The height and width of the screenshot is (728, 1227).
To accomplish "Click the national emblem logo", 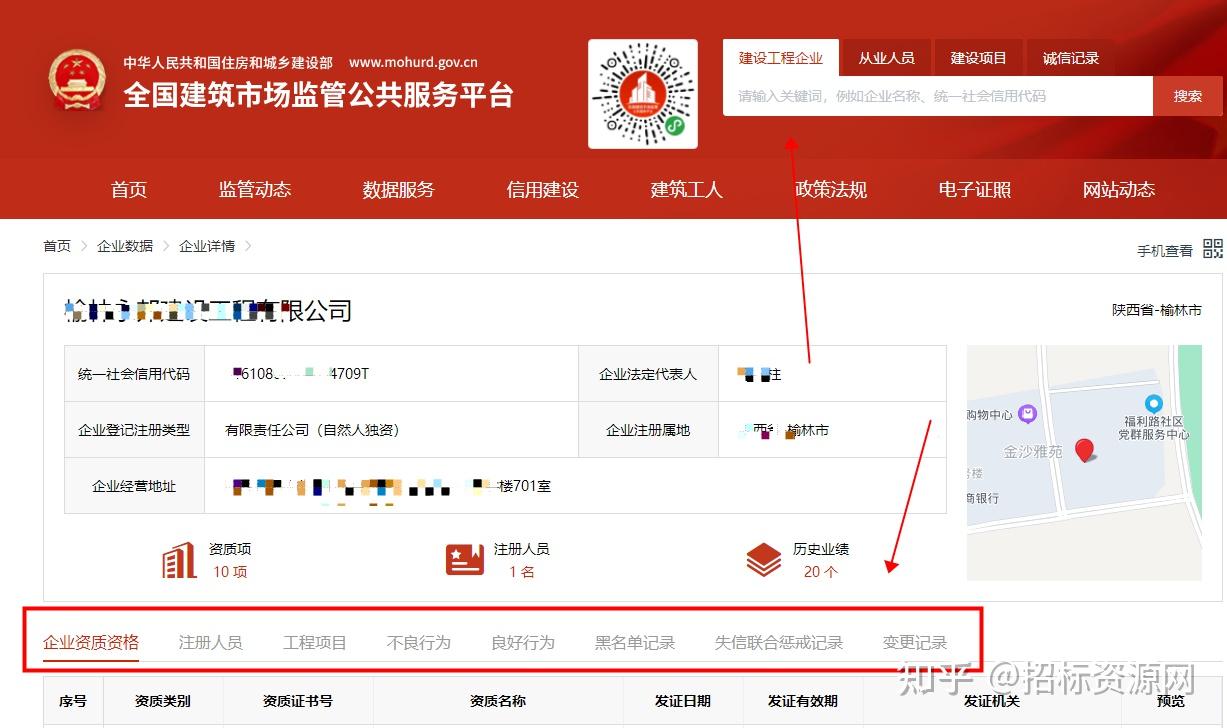I will click(77, 80).
